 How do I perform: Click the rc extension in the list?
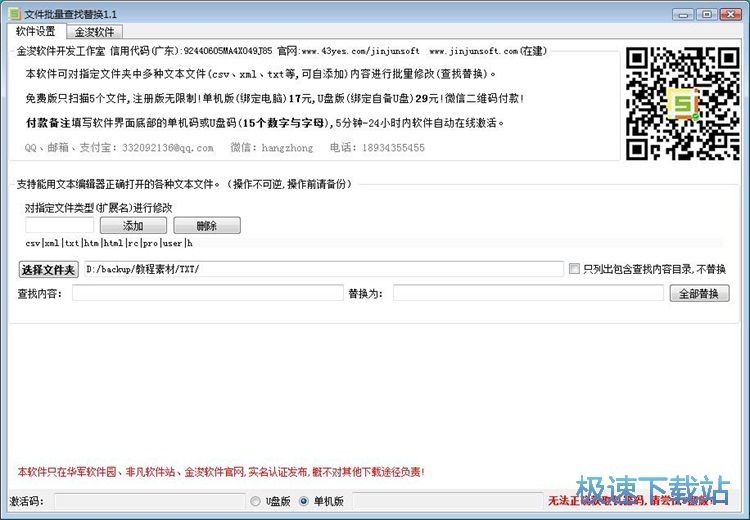[133, 243]
